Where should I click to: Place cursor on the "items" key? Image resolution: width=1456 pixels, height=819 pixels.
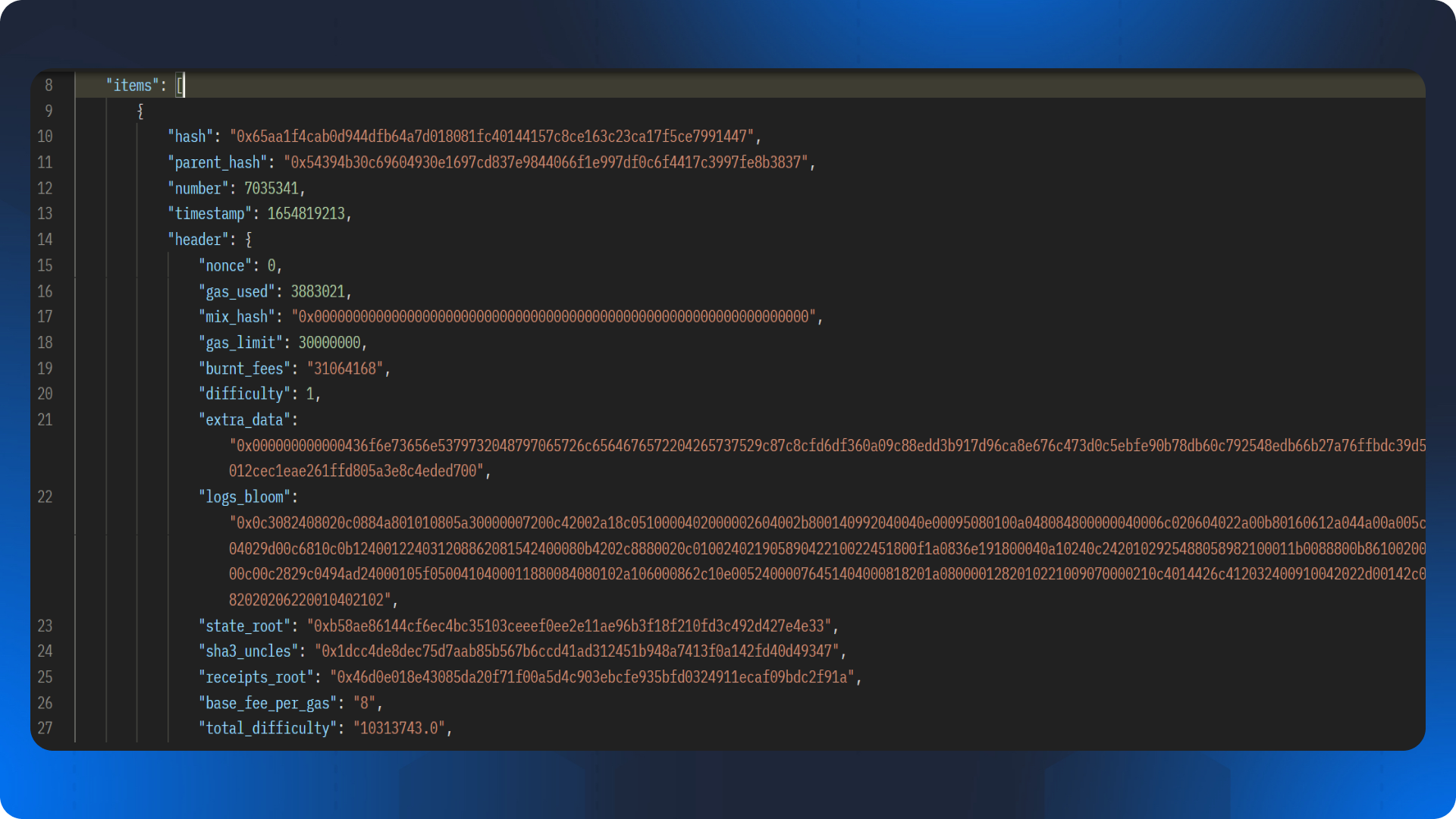132,86
